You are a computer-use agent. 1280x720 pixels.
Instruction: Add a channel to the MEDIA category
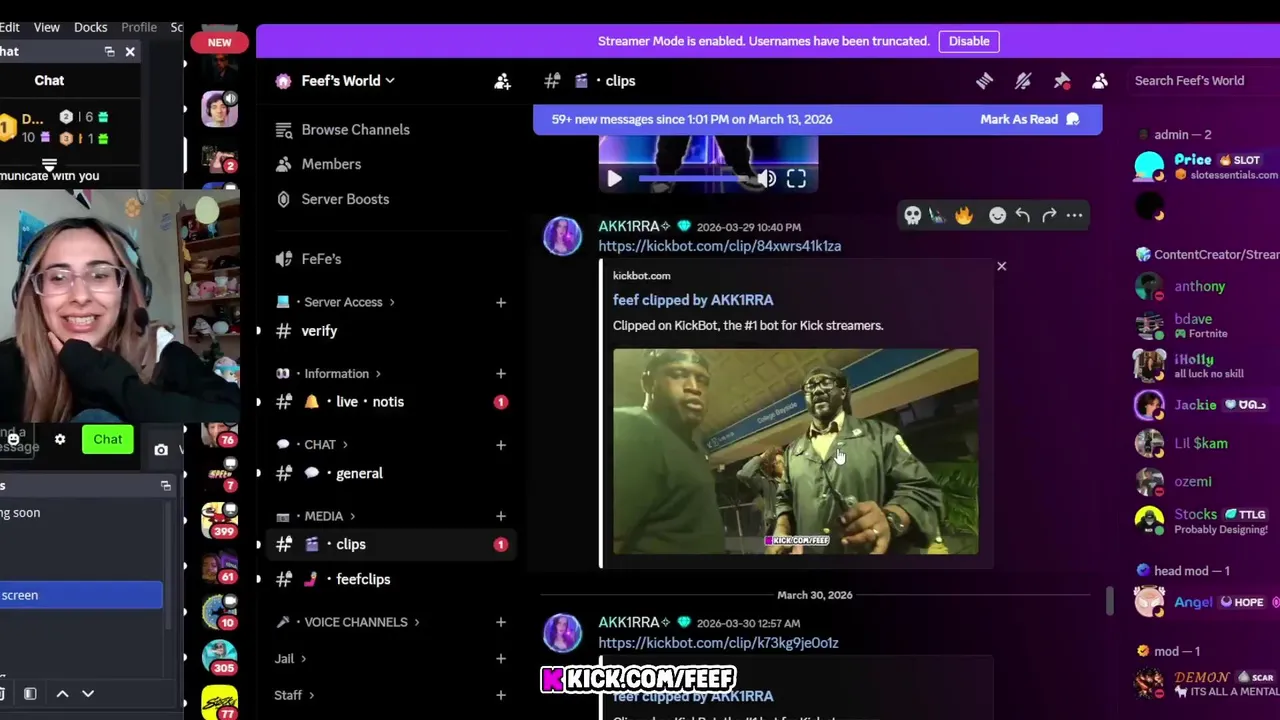[501, 516]
